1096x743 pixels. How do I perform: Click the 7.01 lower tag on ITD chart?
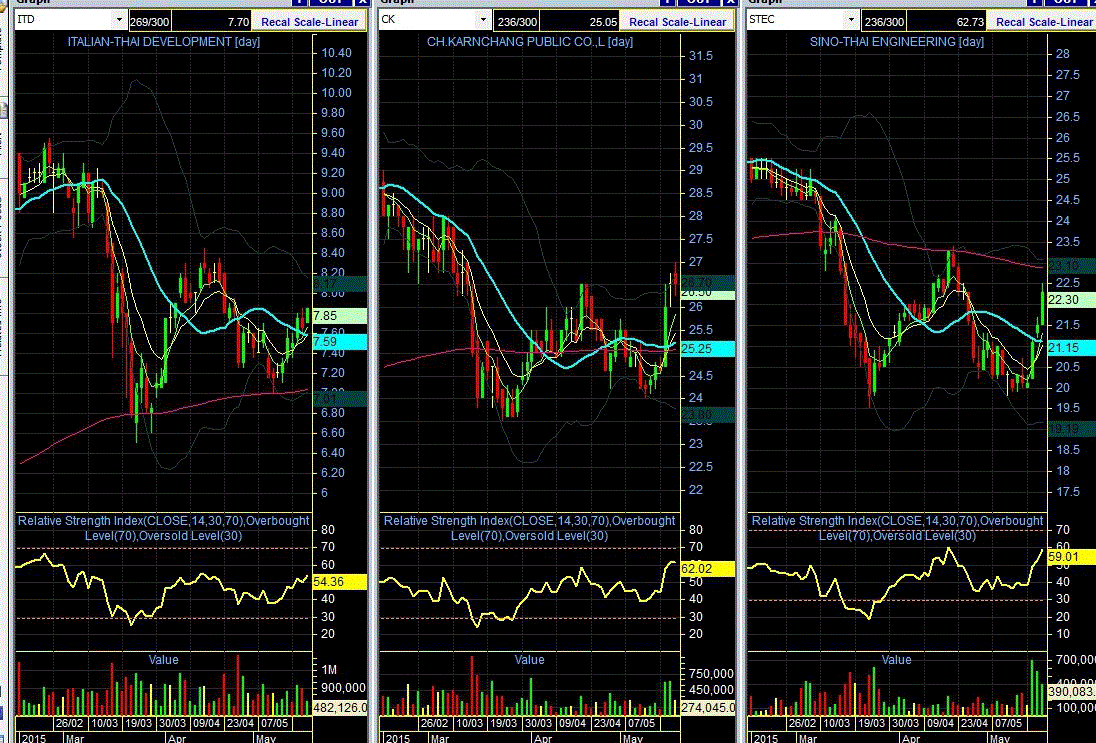click(x=340, y=398)
